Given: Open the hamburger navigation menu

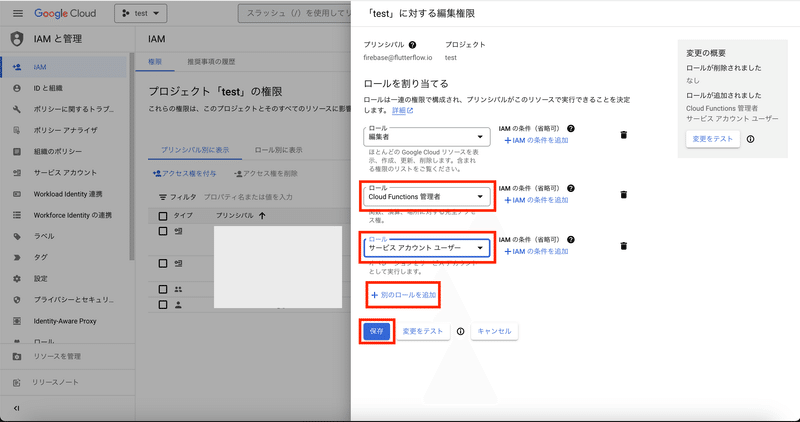Looking at the screenshot, I should tap(18, 13).
